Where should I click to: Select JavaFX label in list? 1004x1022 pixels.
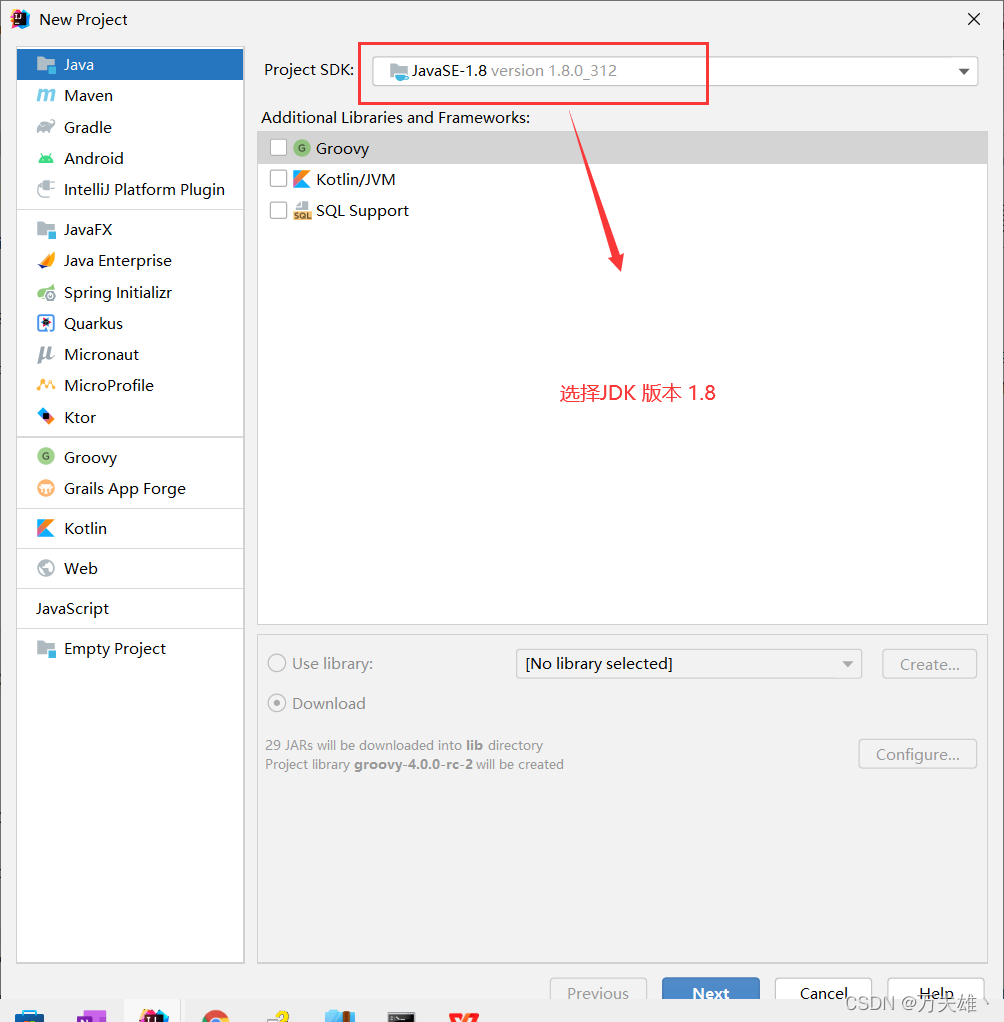click(x=88, y=229)
